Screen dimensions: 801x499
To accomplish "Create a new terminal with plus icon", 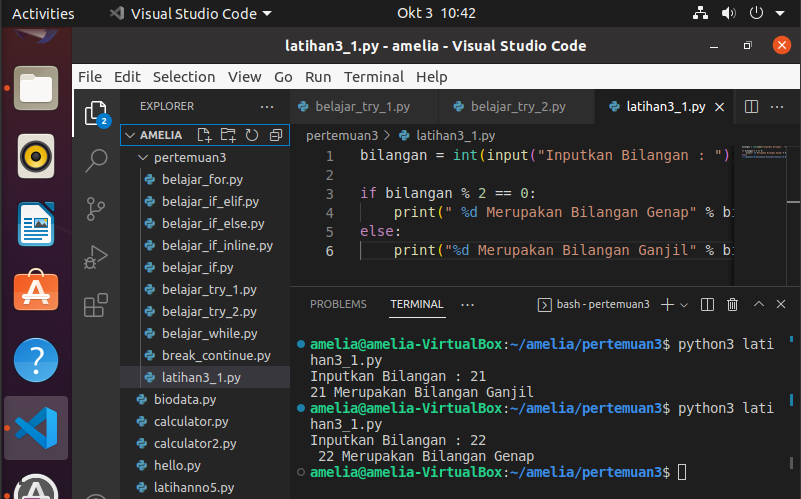I will 667,305.
